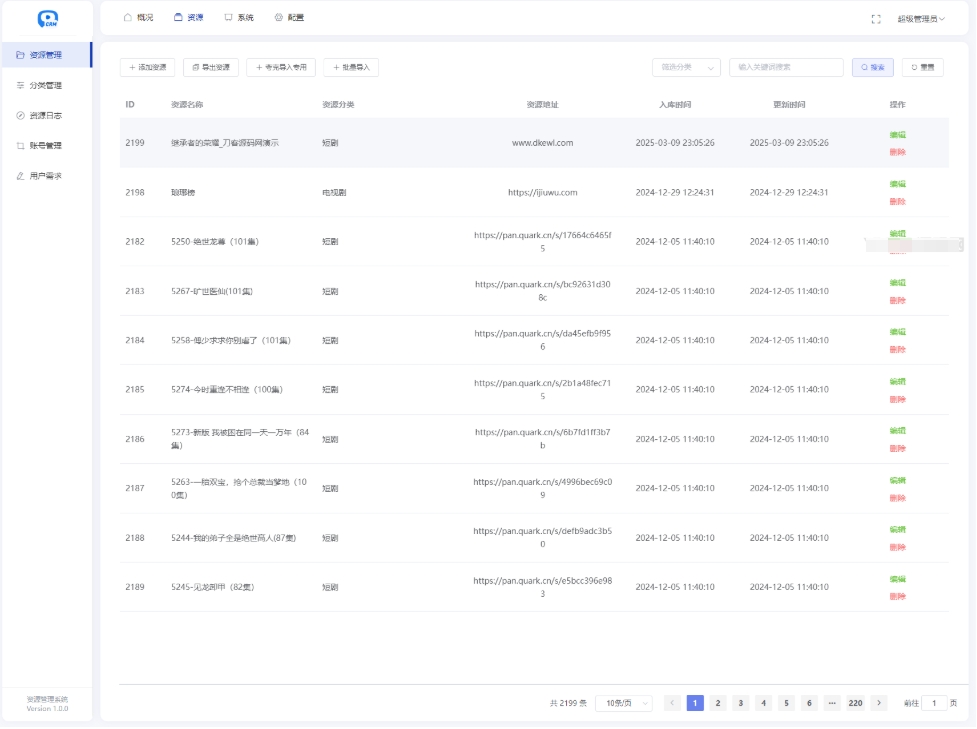Switch to the 概况 top tab
The width and height of the screenshot is (977, 729).
[139, 17]
